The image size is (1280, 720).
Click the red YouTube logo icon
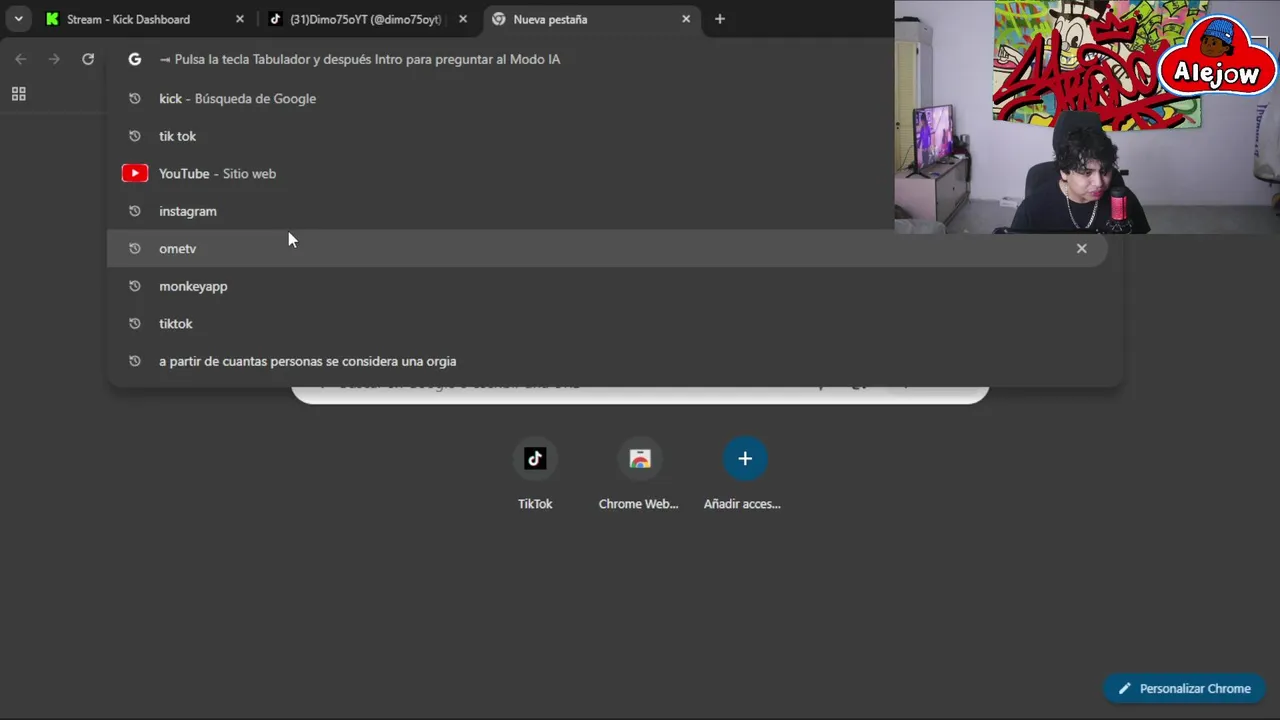pos(135,173)
